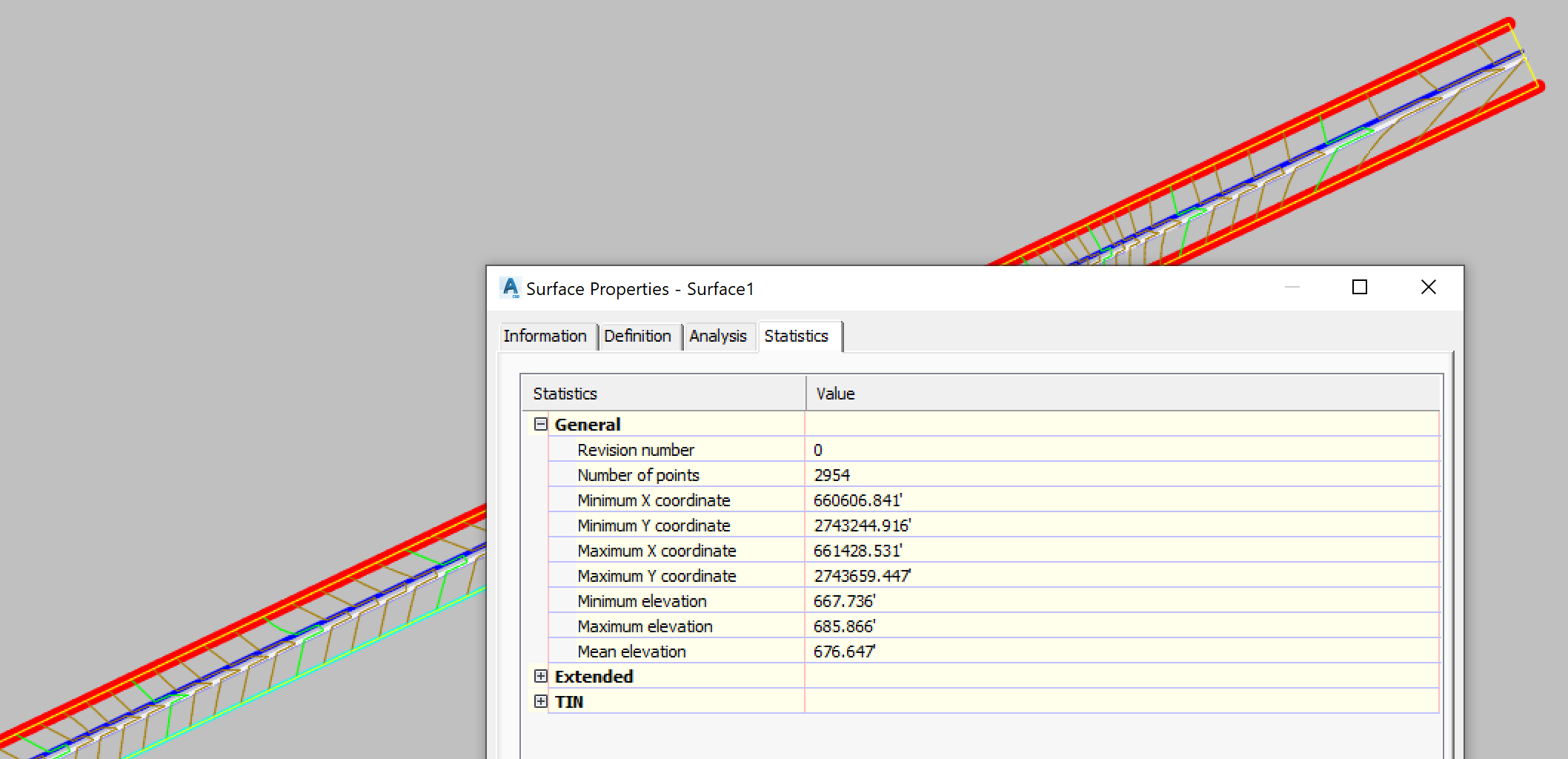Switch to the Definition tab
The width and height of the screenshot is (1568, 759).
point(638,336)
